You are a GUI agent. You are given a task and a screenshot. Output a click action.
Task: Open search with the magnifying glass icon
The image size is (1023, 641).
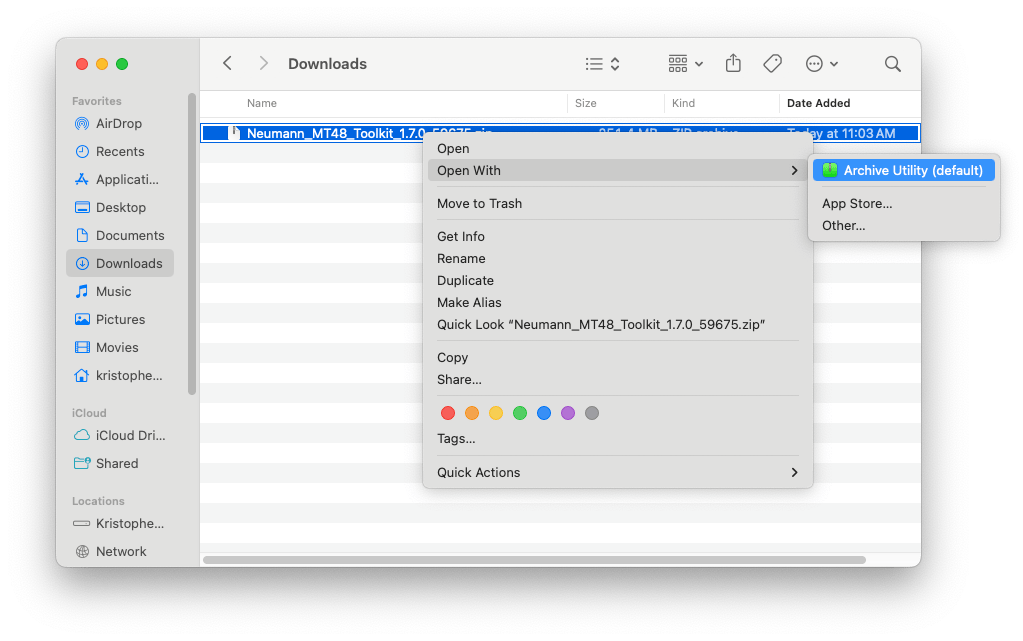pos(892,64)
